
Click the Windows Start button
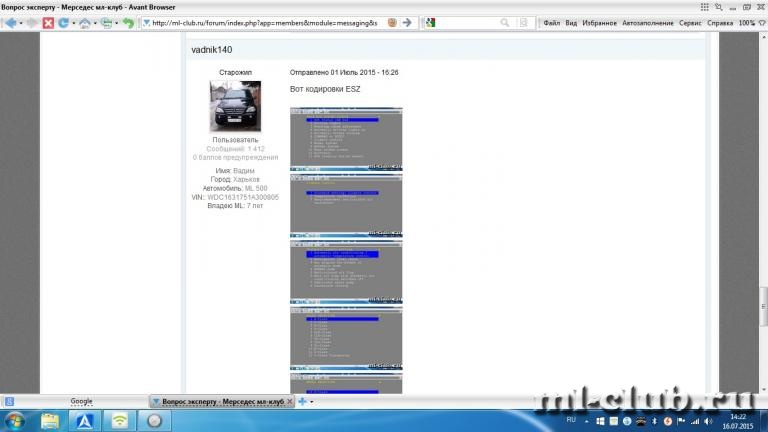pyautogui.click(x=14, y=421)
